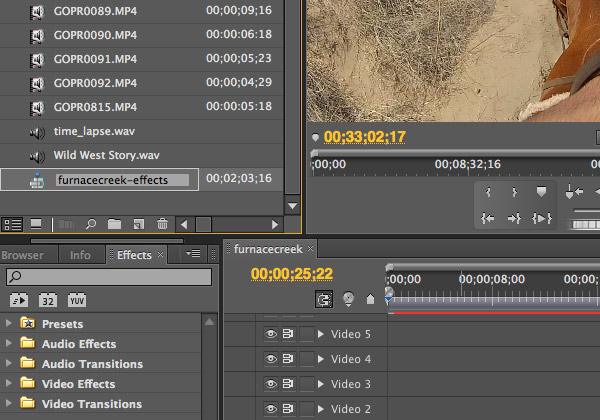
Task: Expand the Presets folder
Action: (x=8, y=324)
